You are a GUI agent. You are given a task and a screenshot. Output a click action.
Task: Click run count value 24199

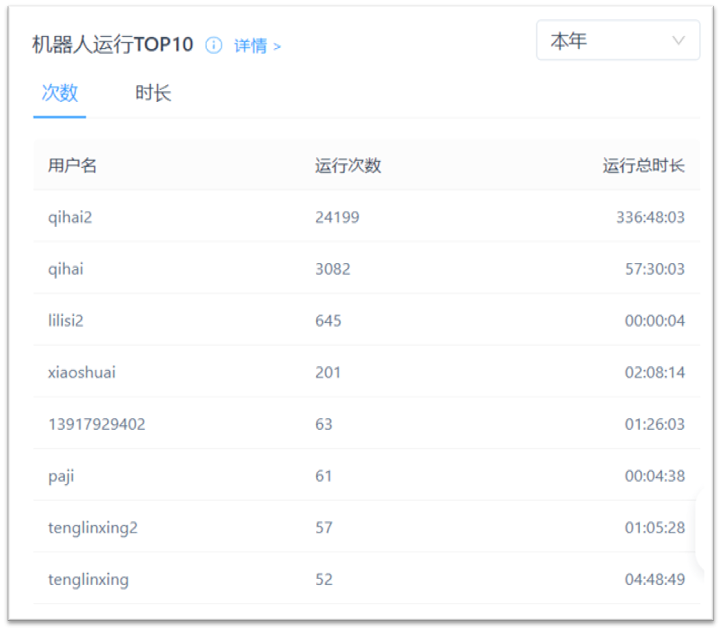tap(337, 217)
